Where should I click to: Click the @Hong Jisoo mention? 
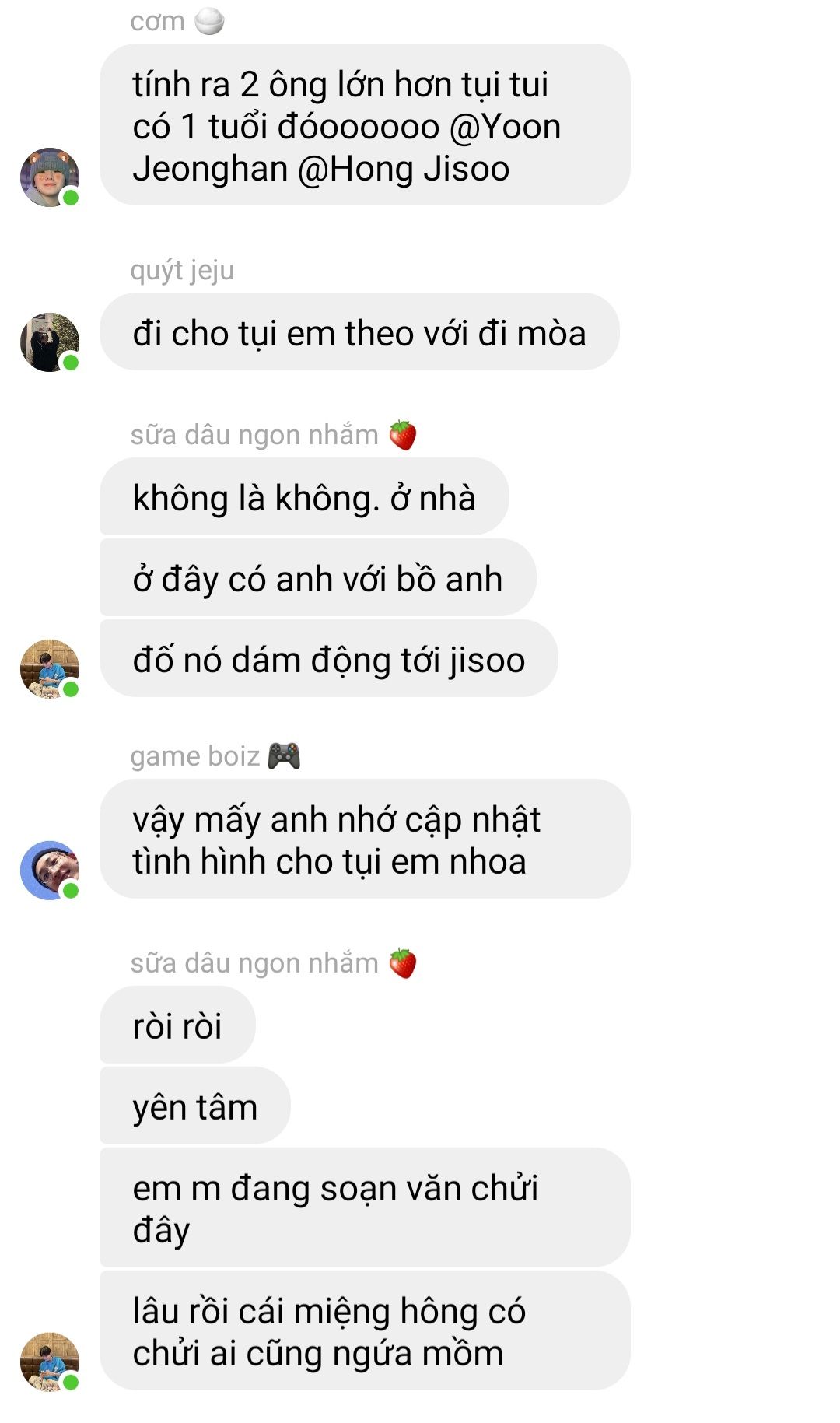(x=404, y=169)
